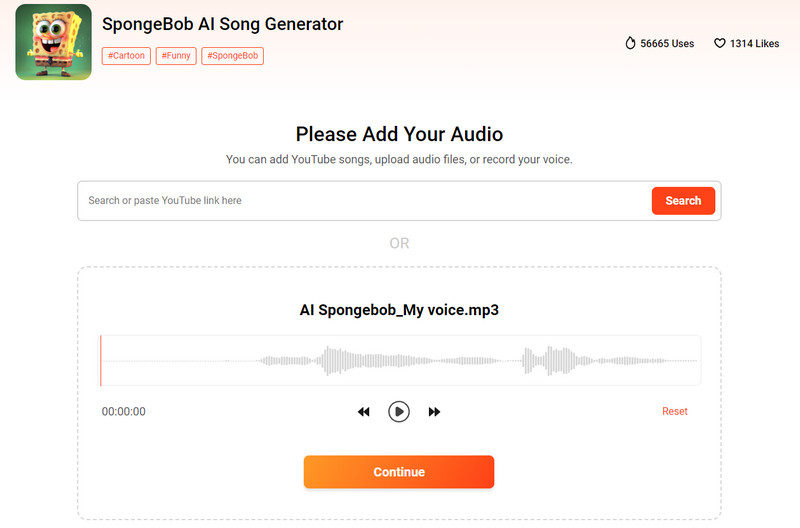Click the rewind double-arrow icon
The height and width of the screenshot is (528, 800).
(x=364, y=412)
